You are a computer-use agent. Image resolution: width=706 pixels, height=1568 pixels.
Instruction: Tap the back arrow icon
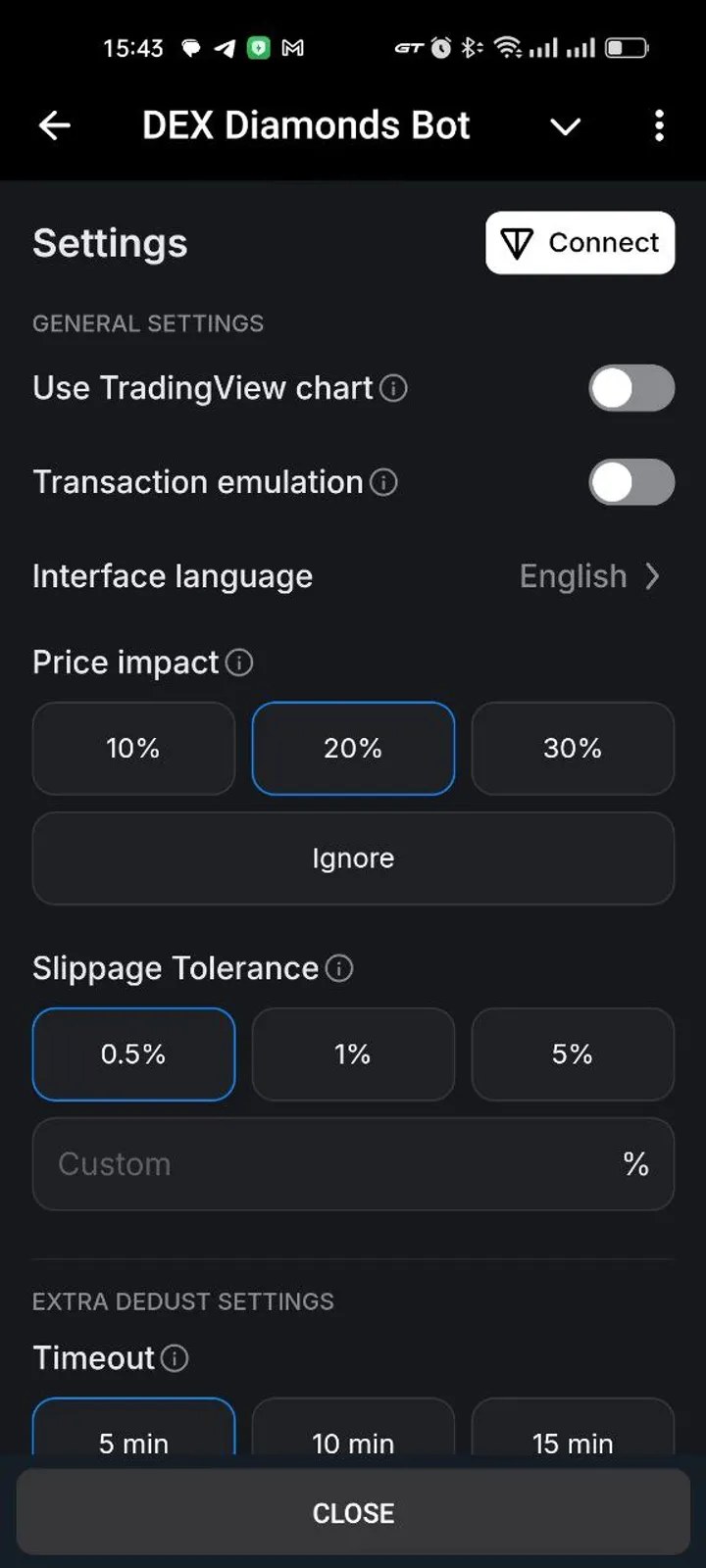click(55, 125)
